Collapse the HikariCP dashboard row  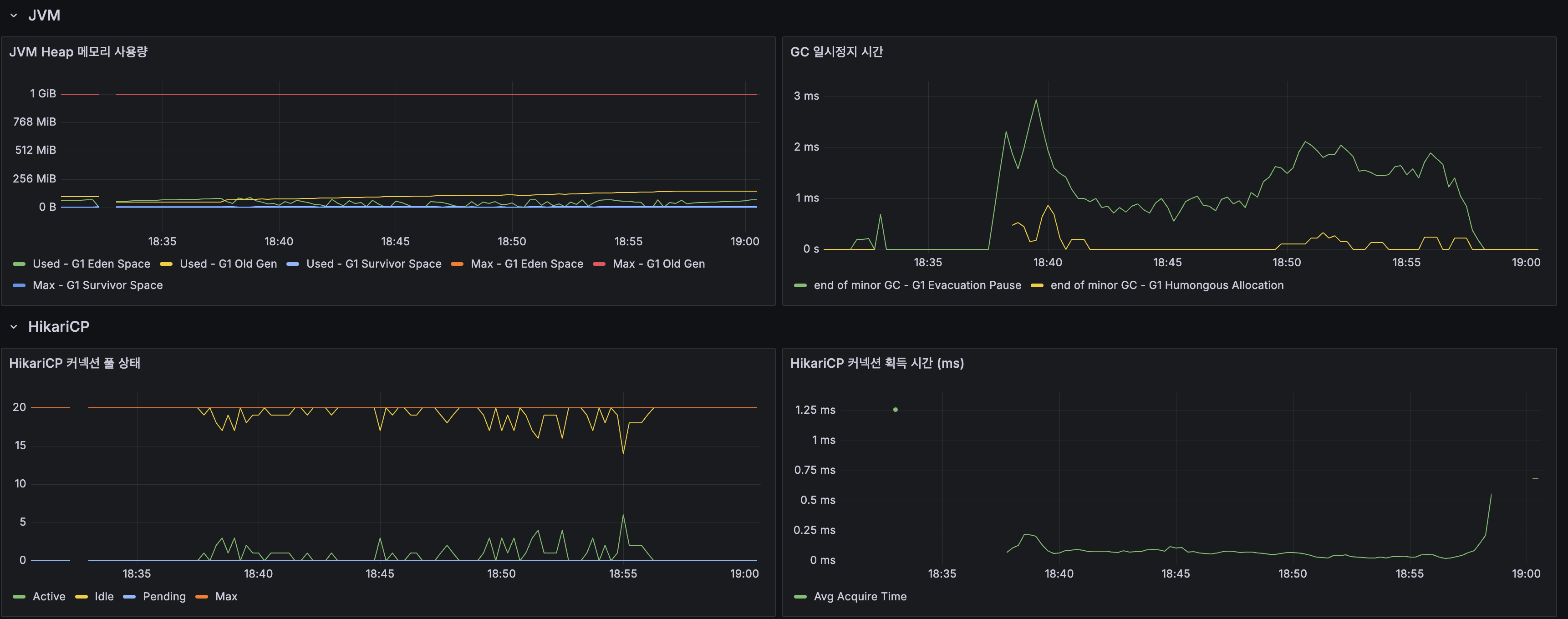click(x=13, y=326)
